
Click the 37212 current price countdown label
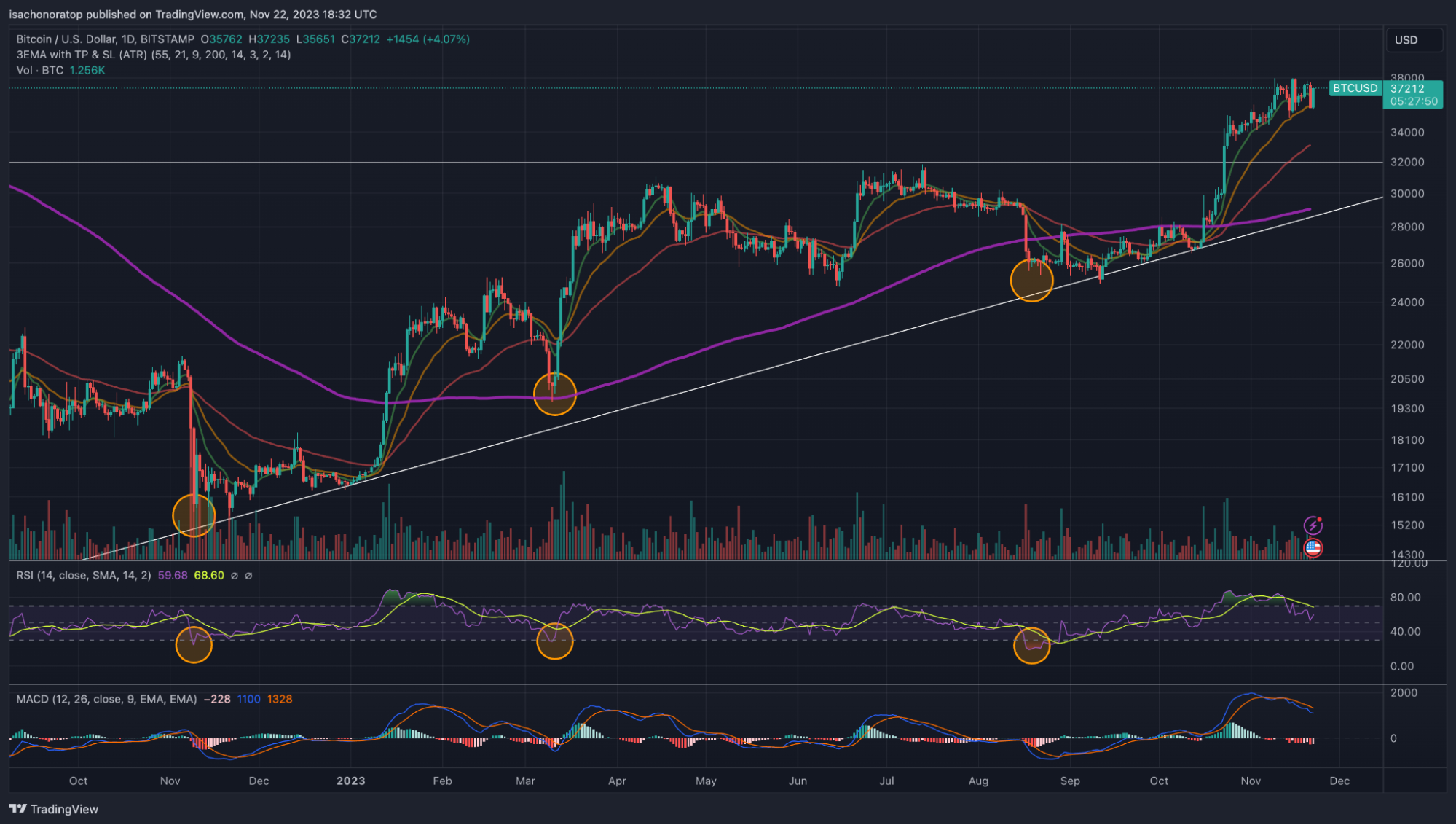point(1413,95)
